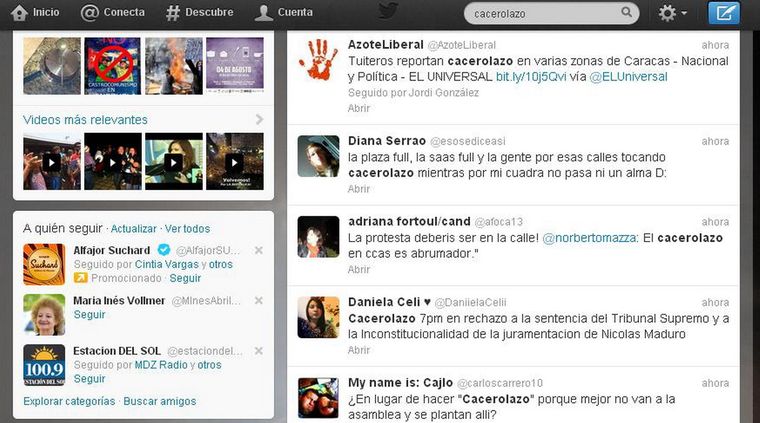Open the Cuenta tab
This screenshot has width=760, height=423.
(284, 13)
